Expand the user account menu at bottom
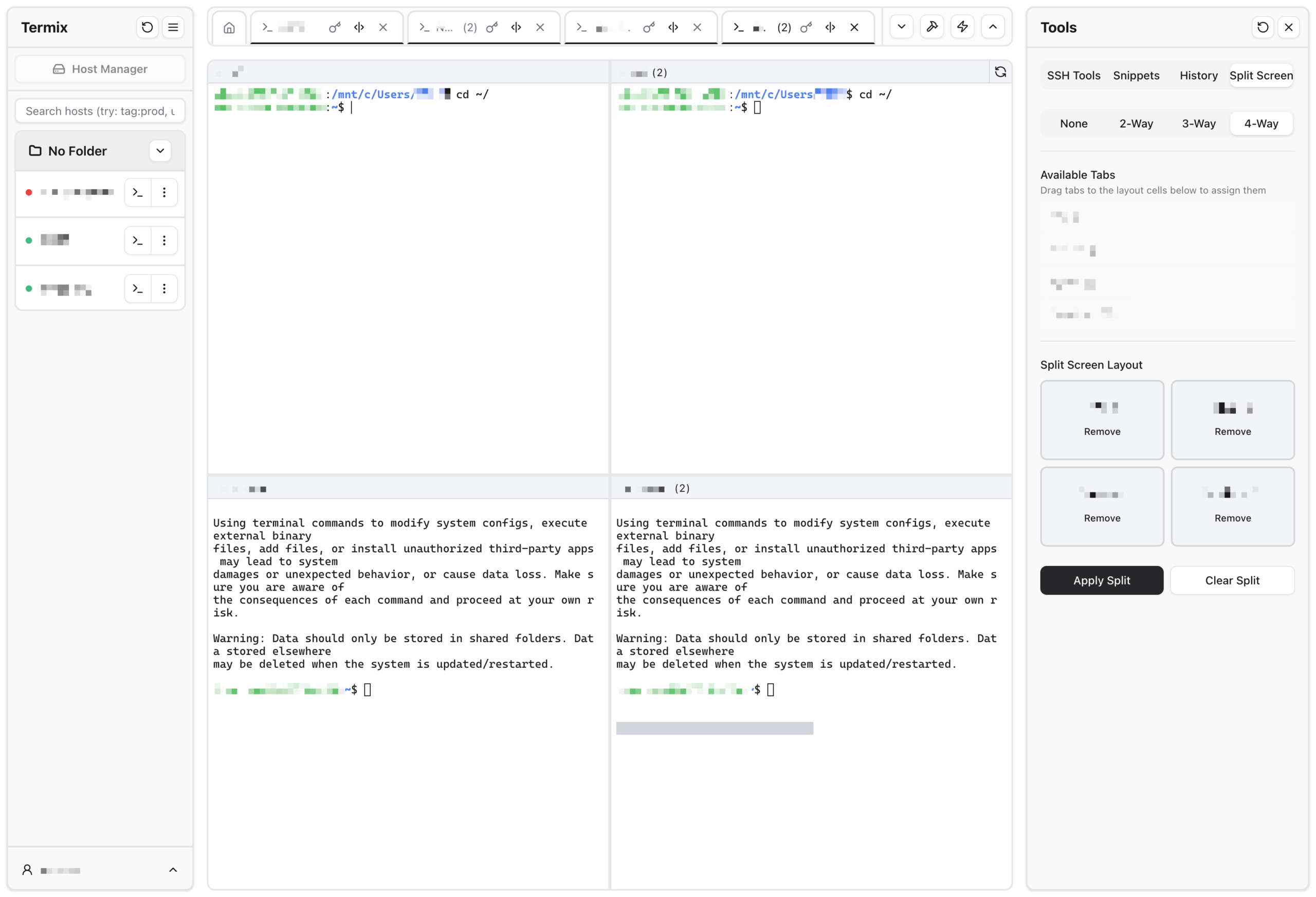The width and height of the screenshot is (1316, 897). (x=173, y=870)
